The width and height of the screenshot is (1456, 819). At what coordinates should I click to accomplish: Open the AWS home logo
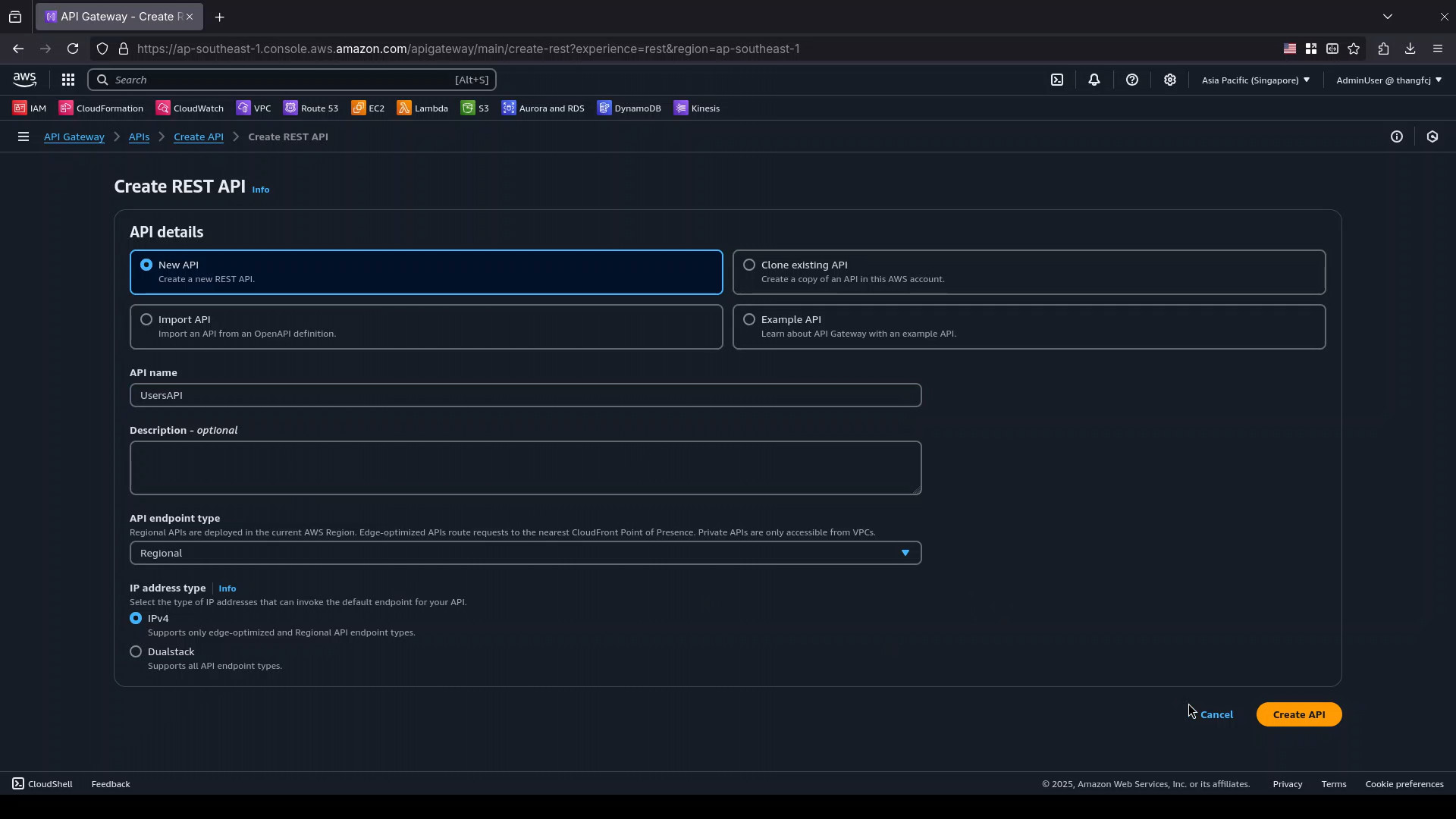(25, 80)
